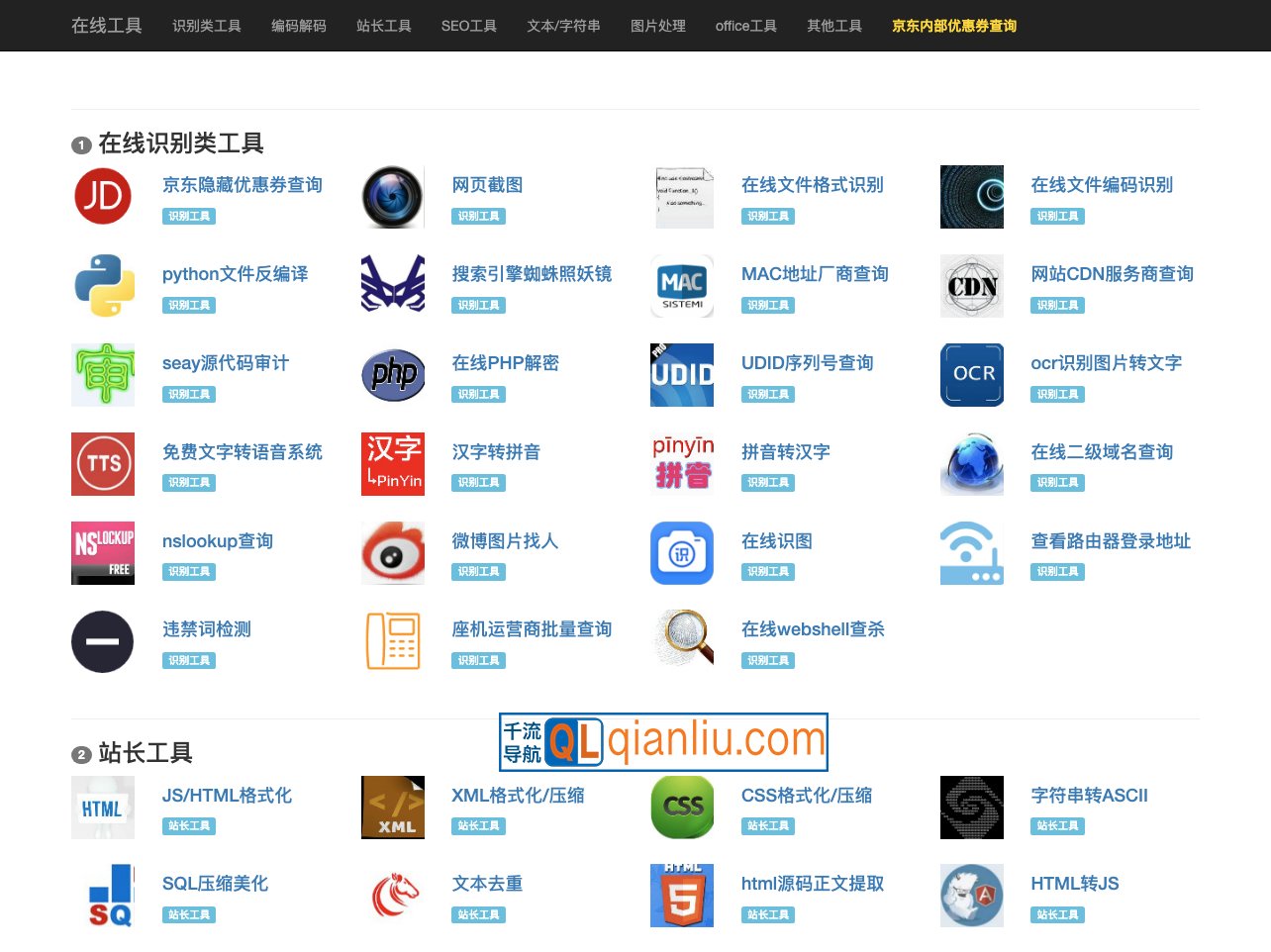The width and height of the screenshot is (1271, 952).
Task: Open the 编码解码 menu item
Action: click(x=298, y=27)
